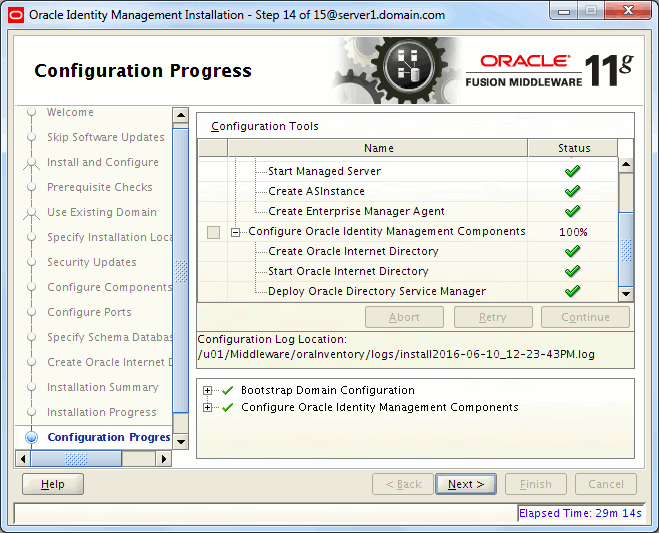Click the checkmark for Create Enterprise Manager Agent
The width and height of the screenshot is (659, 533).
pyautogui.click(x=572, y=211)
